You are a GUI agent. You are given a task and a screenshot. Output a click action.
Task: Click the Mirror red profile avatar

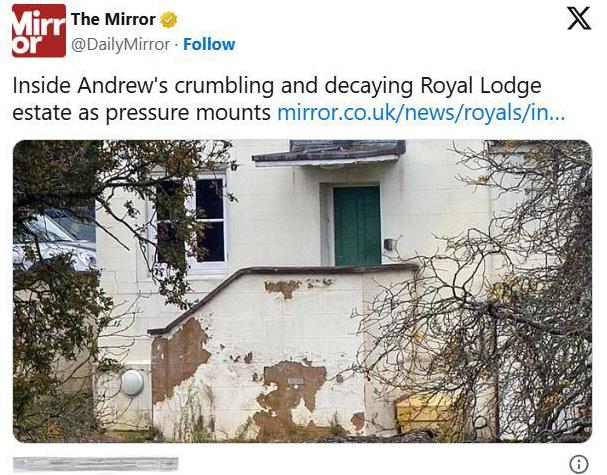click(x=39, y=31)
